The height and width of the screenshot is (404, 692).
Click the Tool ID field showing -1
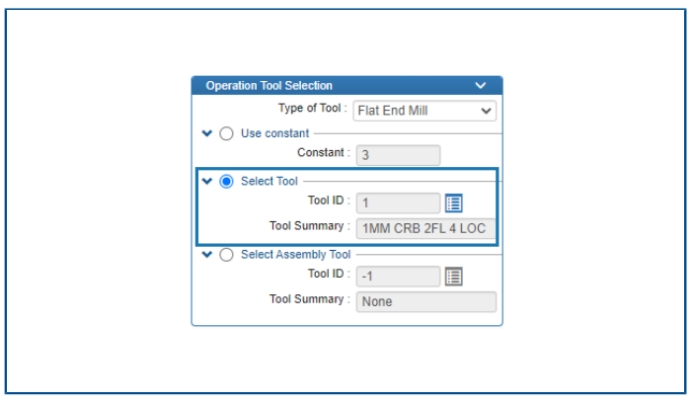point(398,276)
